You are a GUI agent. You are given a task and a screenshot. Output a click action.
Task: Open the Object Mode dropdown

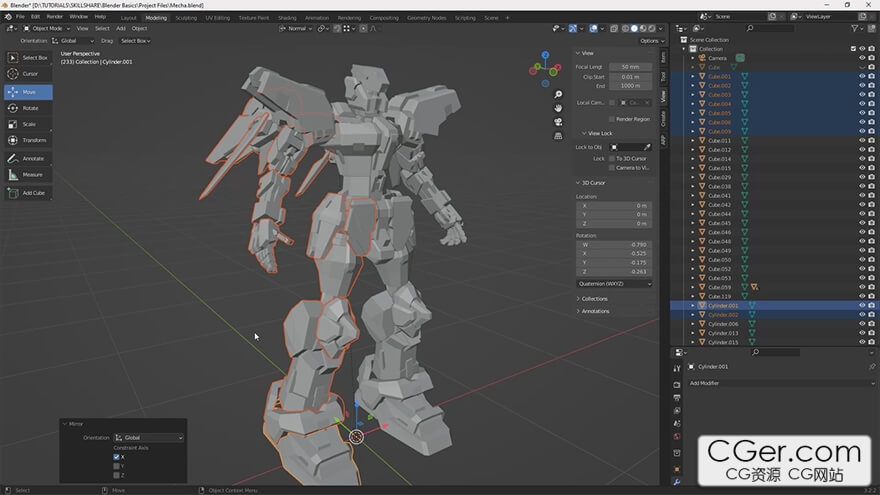[46, 28]
